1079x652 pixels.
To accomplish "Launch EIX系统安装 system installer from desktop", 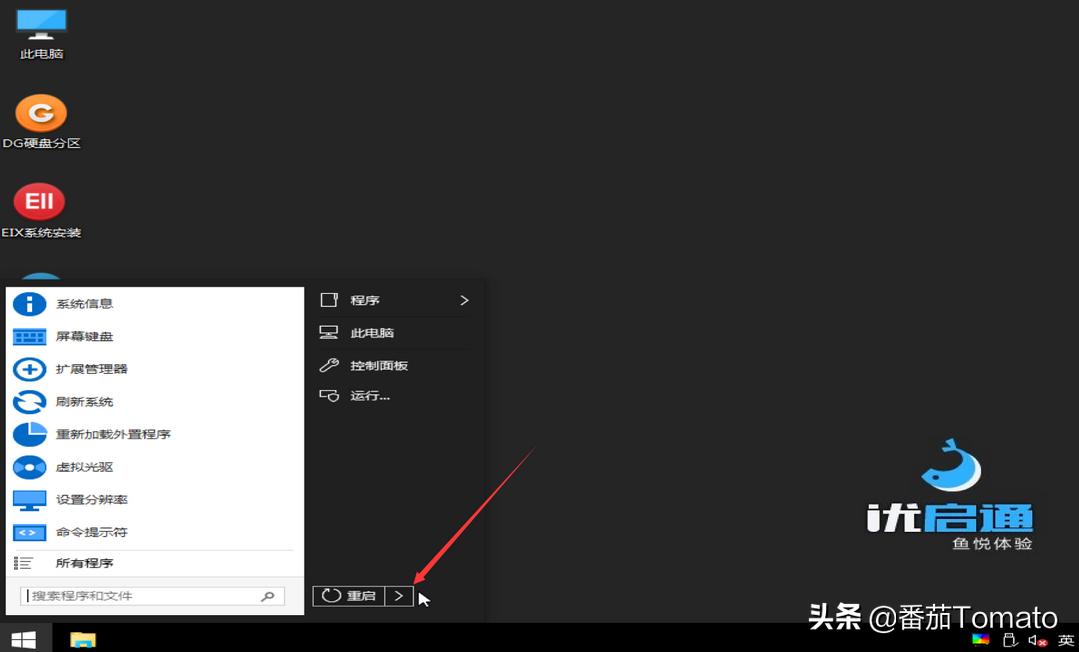I will pyautogui.click(x=39, y=200).
